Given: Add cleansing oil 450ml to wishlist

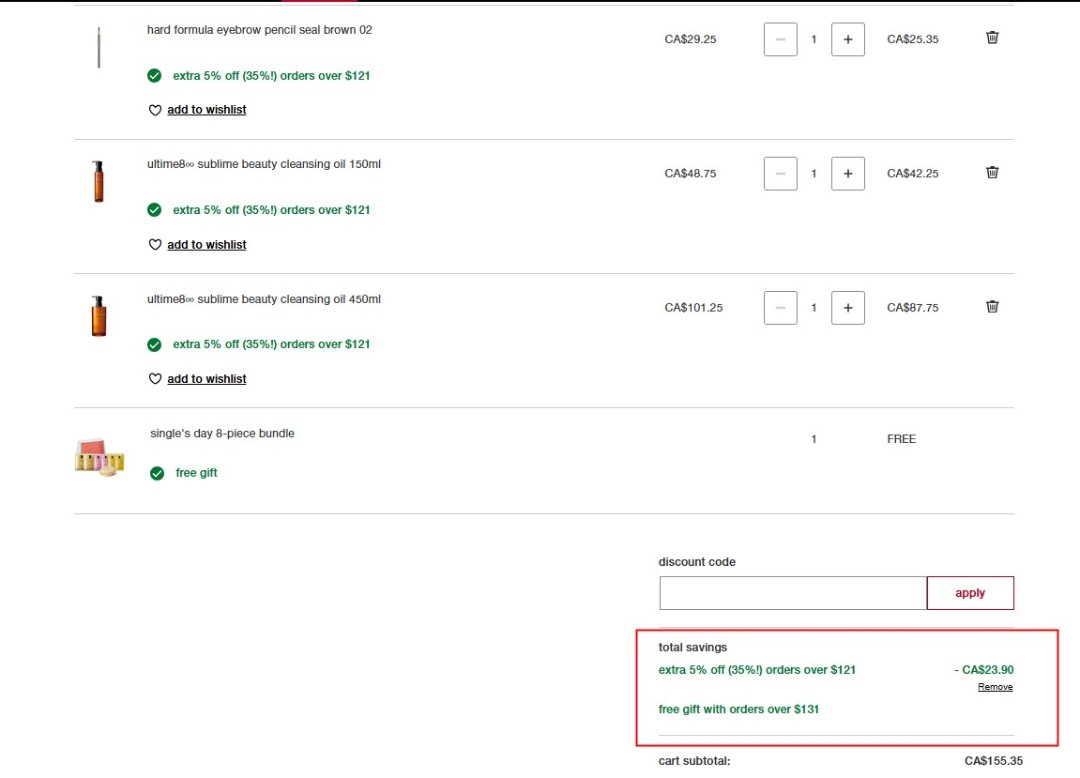Looking at the screenshot, I should [x=206, y=379].
